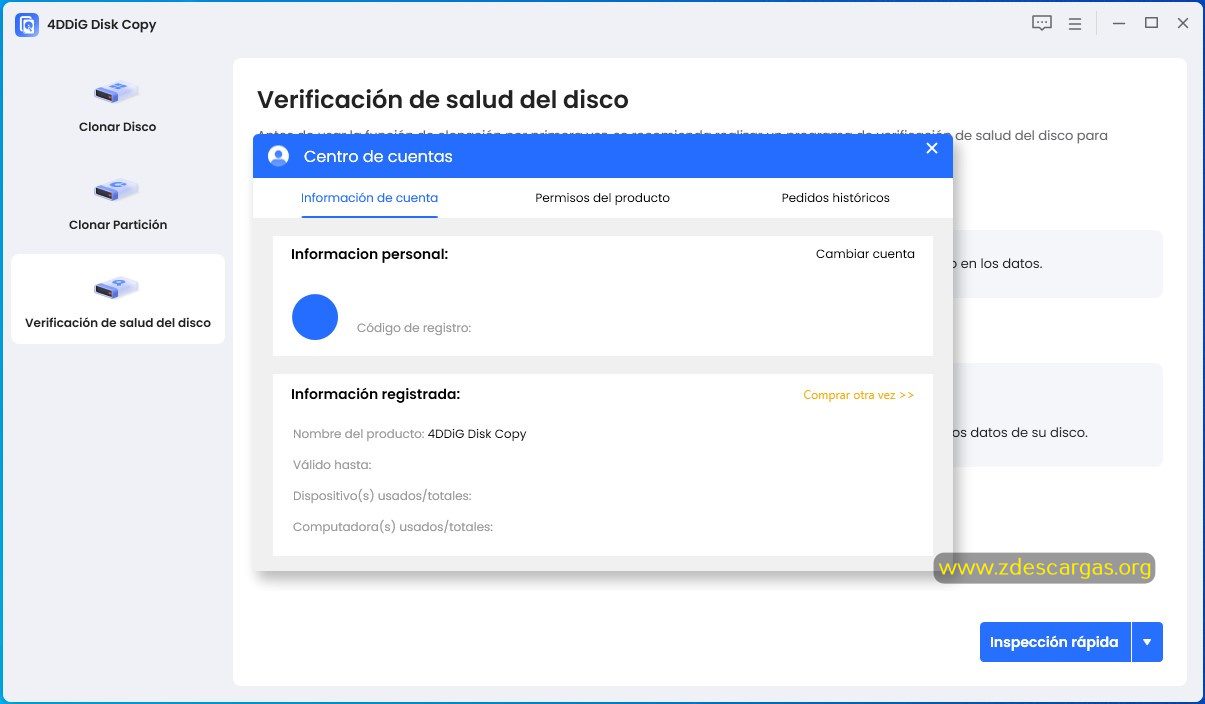The image size is (1205, 704).
Task: Open the feedback chat icon in title bar
Action: coord(1042,23)
